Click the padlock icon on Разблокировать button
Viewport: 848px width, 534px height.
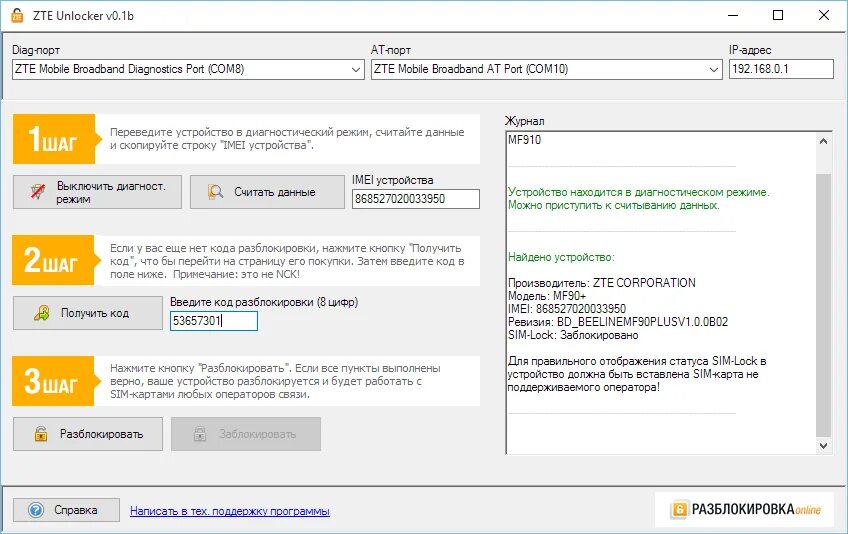click(x=41, y=434)
